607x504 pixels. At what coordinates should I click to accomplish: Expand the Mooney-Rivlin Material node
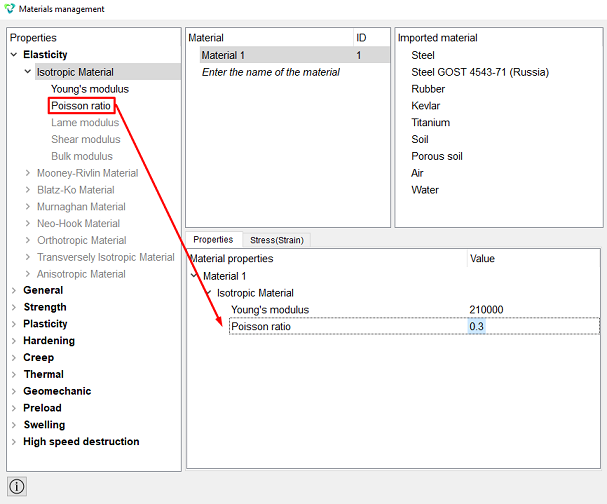(27, 173)
